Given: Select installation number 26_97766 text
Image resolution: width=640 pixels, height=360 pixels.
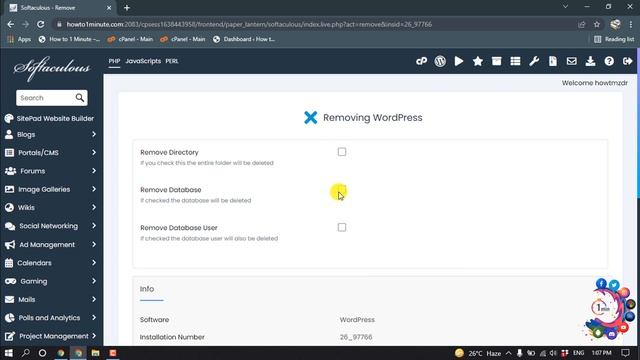Looking at the screenshot, I should click(356, 337).
